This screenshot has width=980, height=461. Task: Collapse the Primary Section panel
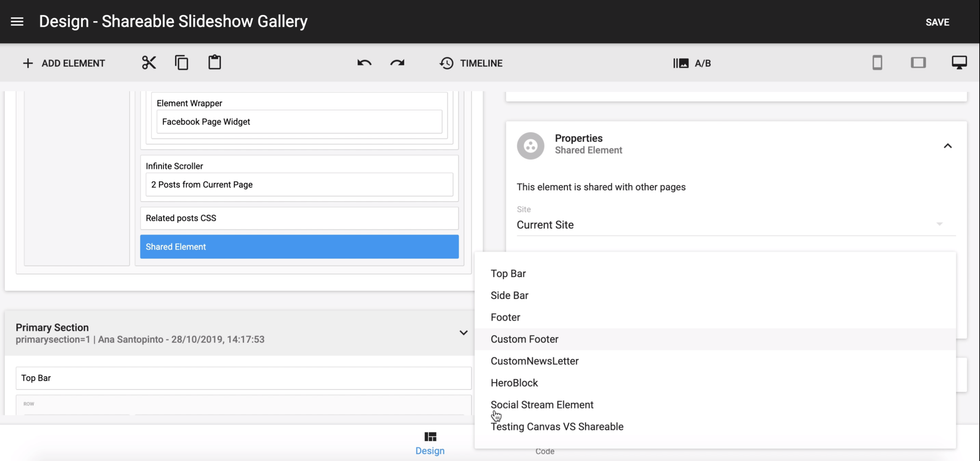tap(463, 333)
